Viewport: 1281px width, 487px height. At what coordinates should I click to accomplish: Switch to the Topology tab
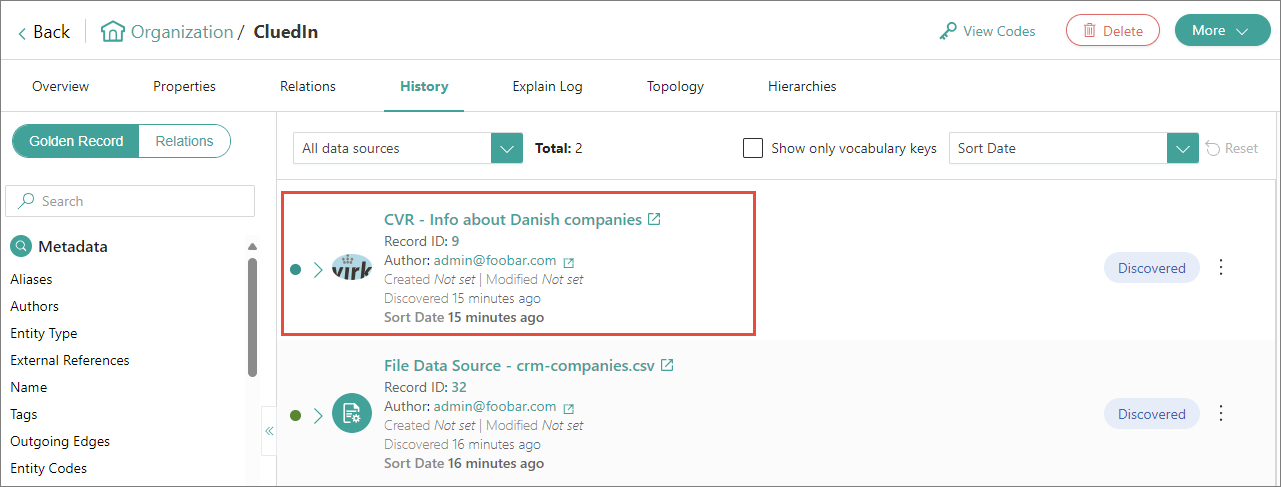pyautogui.click(x=675, y=86)
